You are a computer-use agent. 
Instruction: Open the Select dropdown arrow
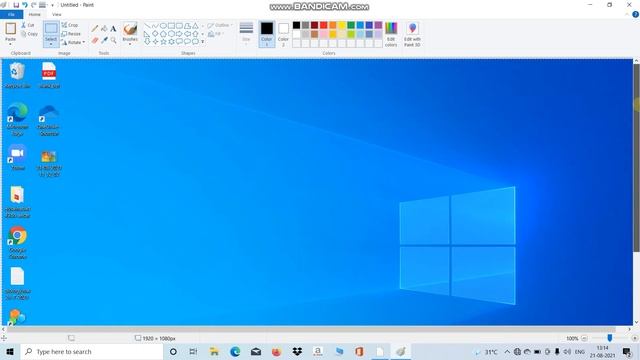[51, 44]
